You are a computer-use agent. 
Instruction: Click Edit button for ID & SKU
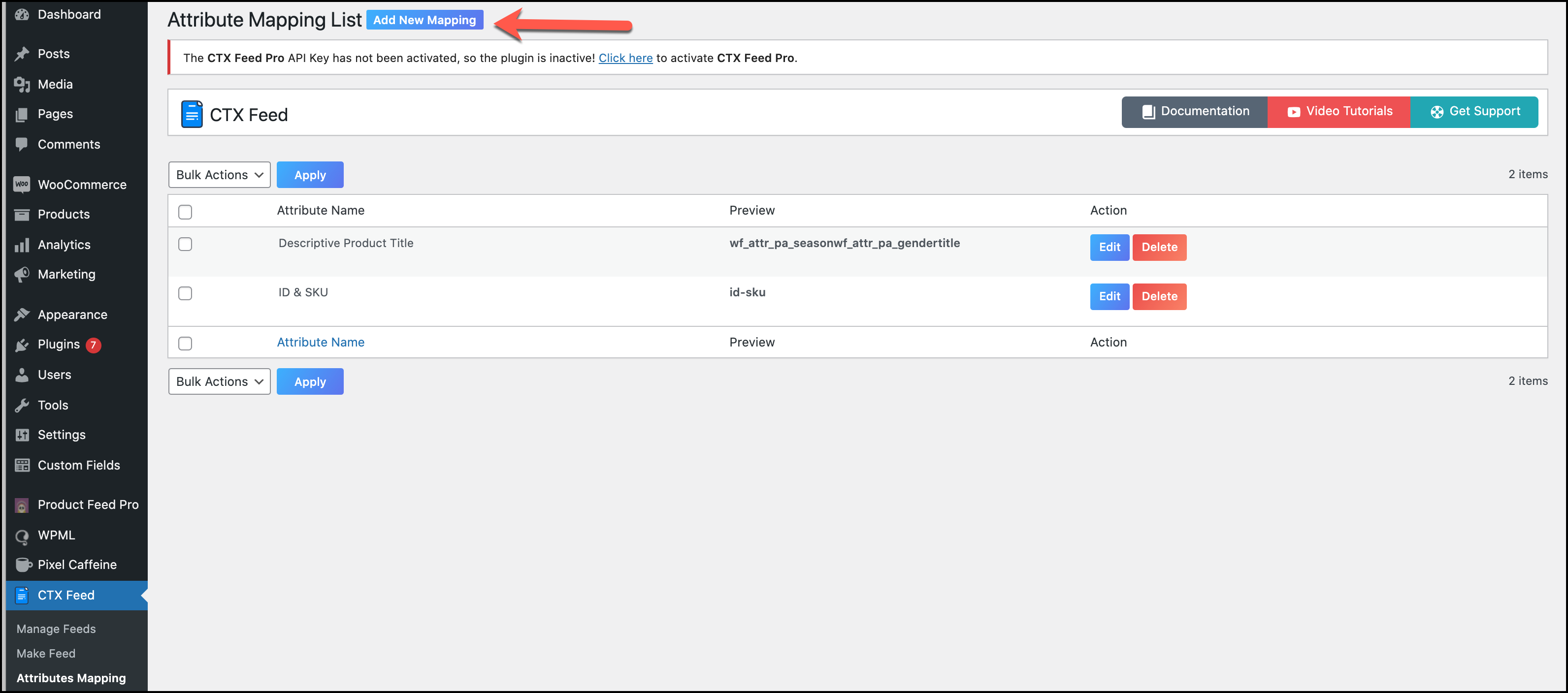1109,296
